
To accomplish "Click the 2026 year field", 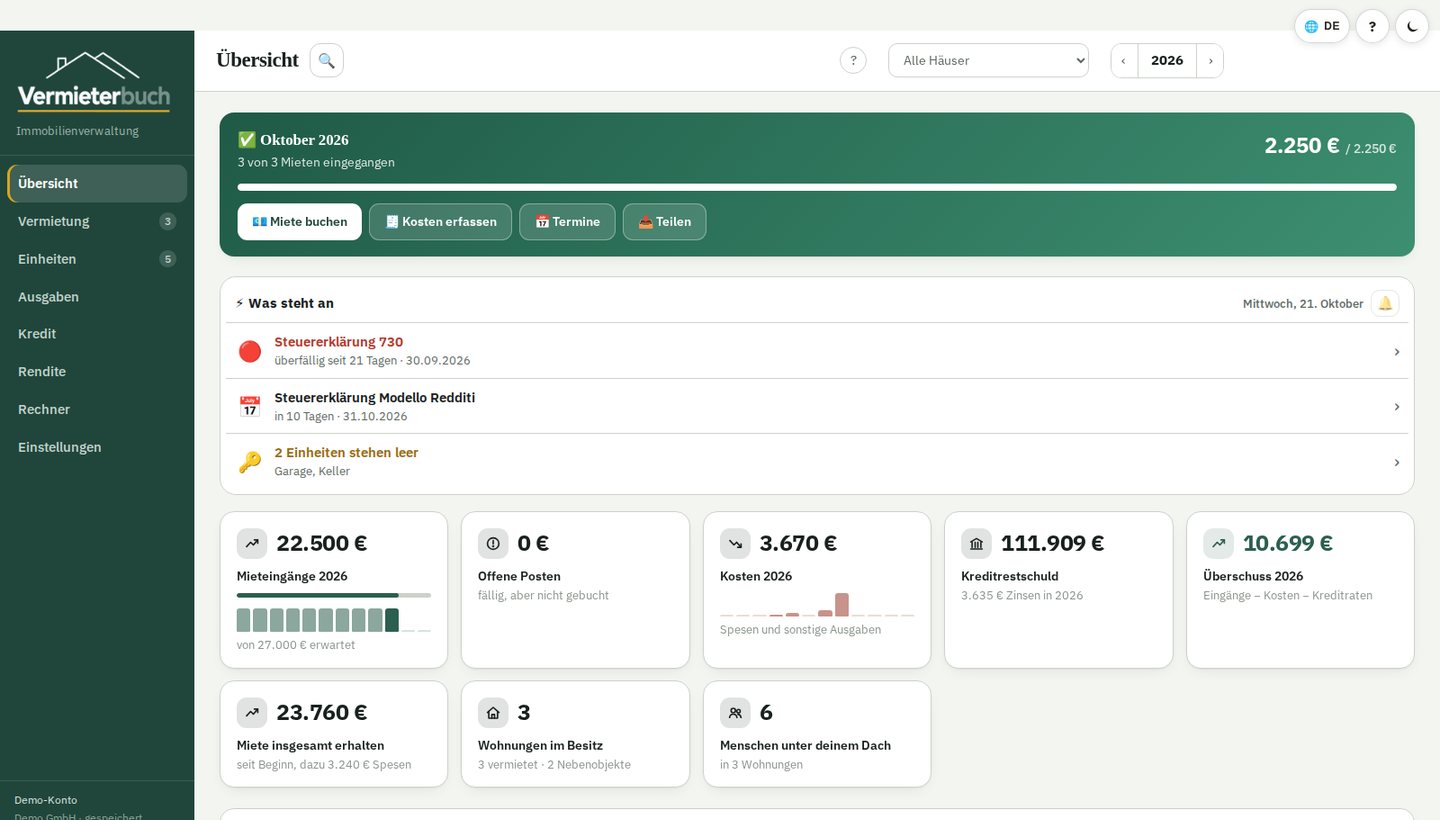I will pos(1167,60).
